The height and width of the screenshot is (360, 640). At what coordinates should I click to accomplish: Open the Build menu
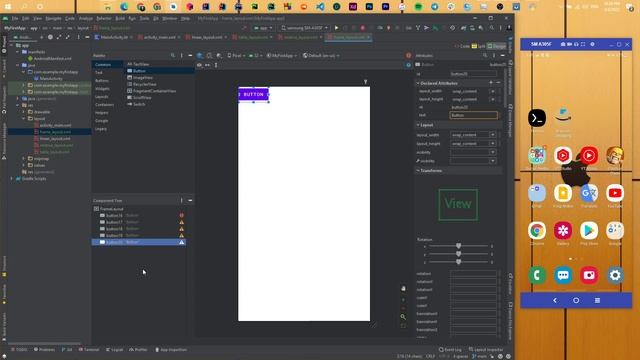[120, 18]
